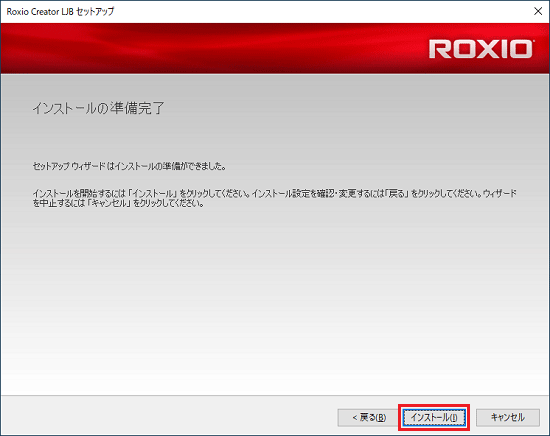Click the heading インストールの準備完了
Viewport: 550px width, 436px height.
(x=98, y=108)
